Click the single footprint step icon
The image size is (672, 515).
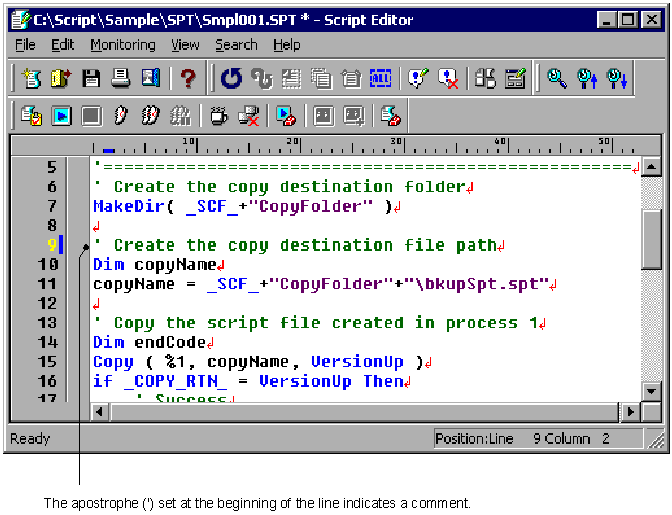[121, 116]
